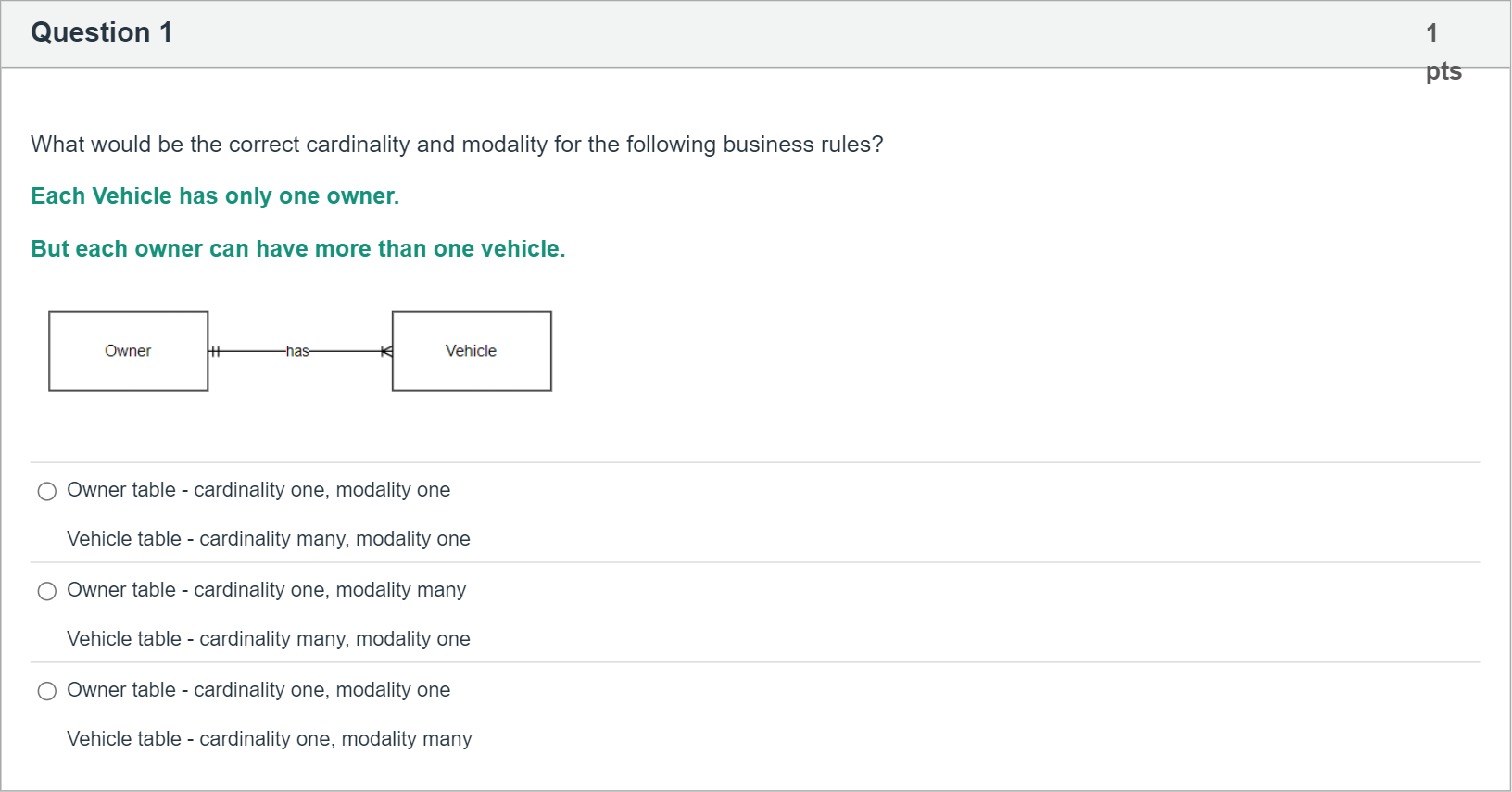The image size is (1512, 792).
Task: Click 'Vehicle table - cardinality one, modality many' label
Action: click(269, 739)
